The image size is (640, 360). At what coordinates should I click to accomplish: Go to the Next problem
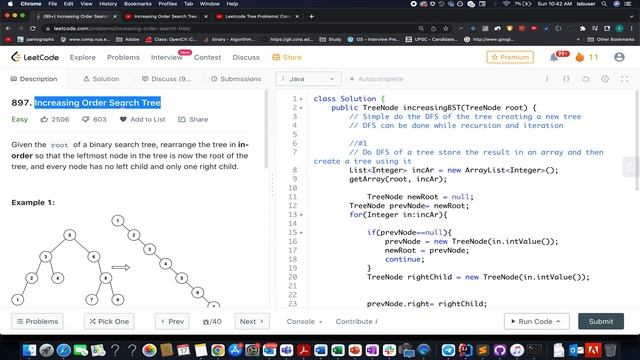pyautogui.click(x=252, y=321)
